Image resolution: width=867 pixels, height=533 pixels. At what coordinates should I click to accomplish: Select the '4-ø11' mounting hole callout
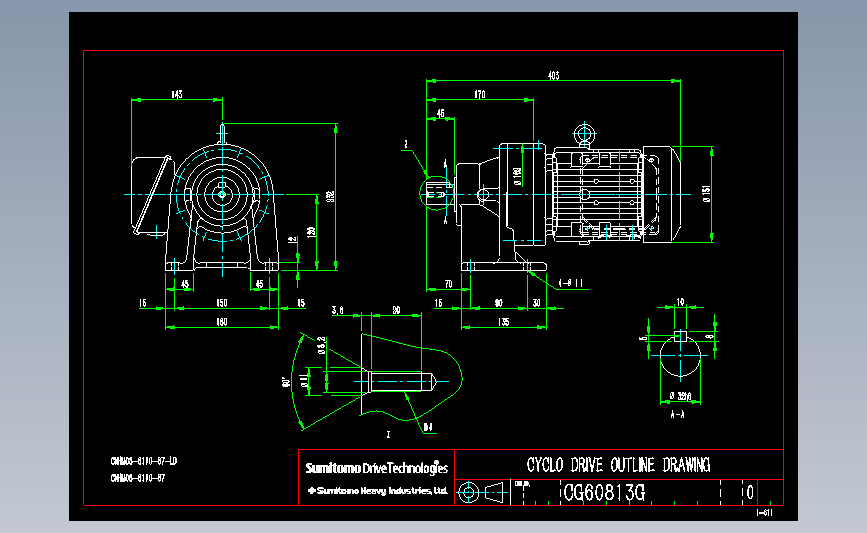point(571,283)
